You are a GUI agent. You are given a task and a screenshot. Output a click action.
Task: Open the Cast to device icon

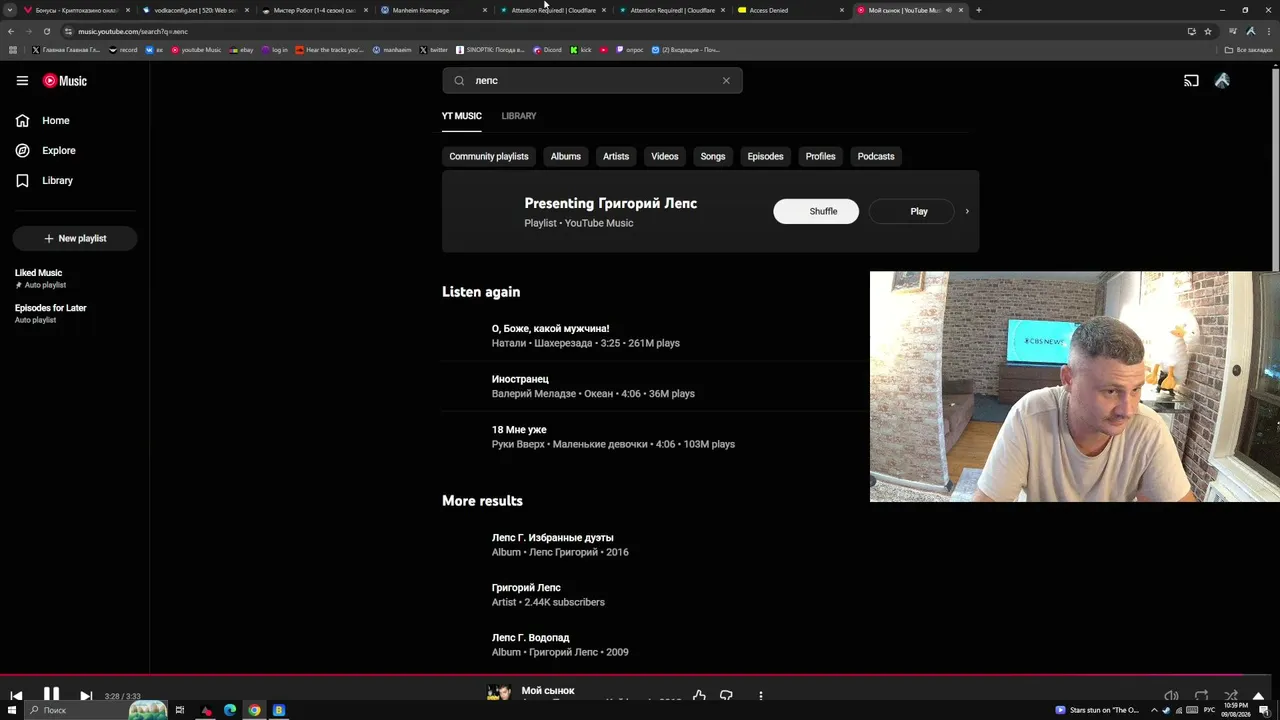coord(1191,81)
